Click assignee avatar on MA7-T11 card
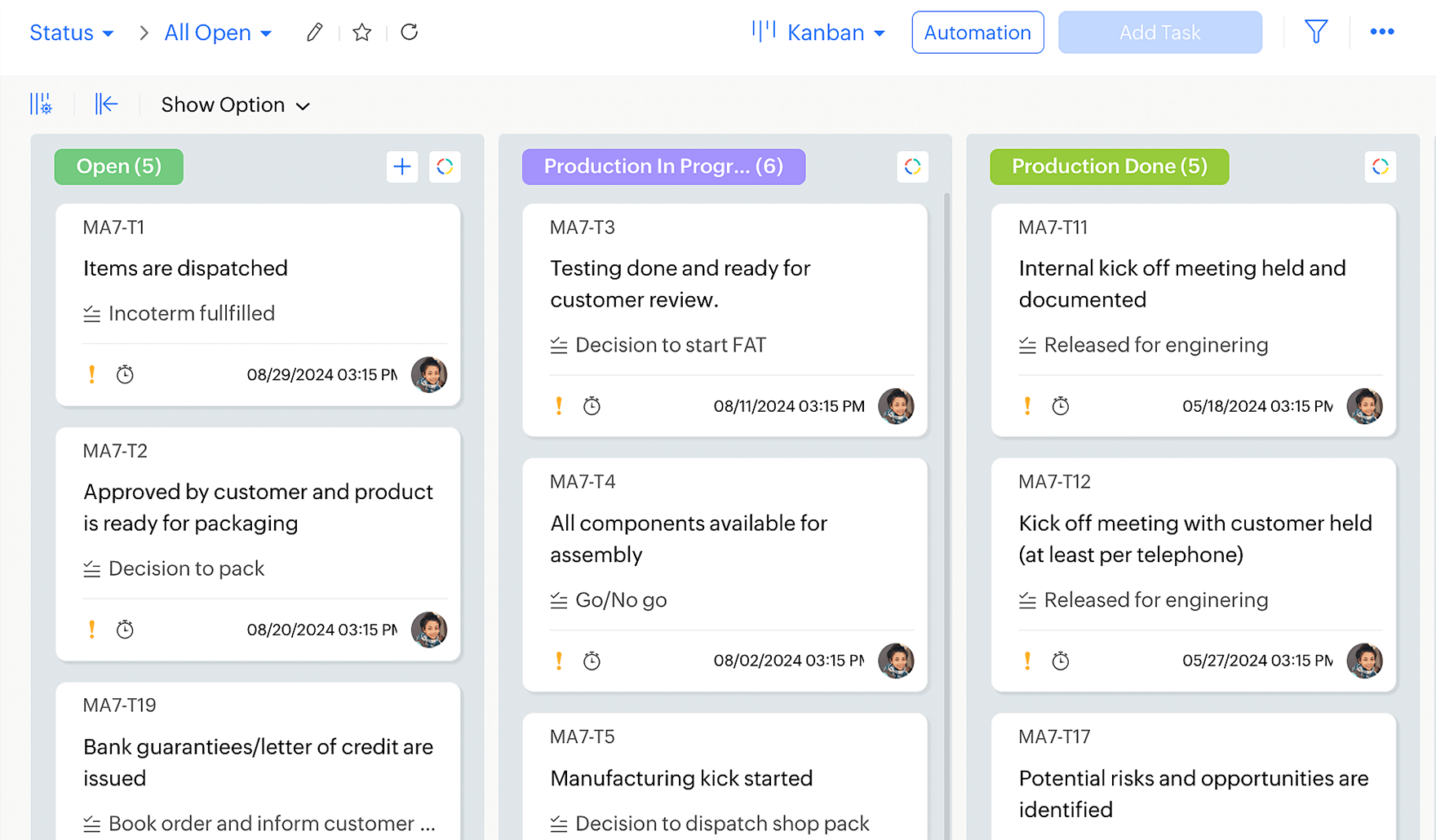The image size is (1436, 840). tap(1364, 406)
